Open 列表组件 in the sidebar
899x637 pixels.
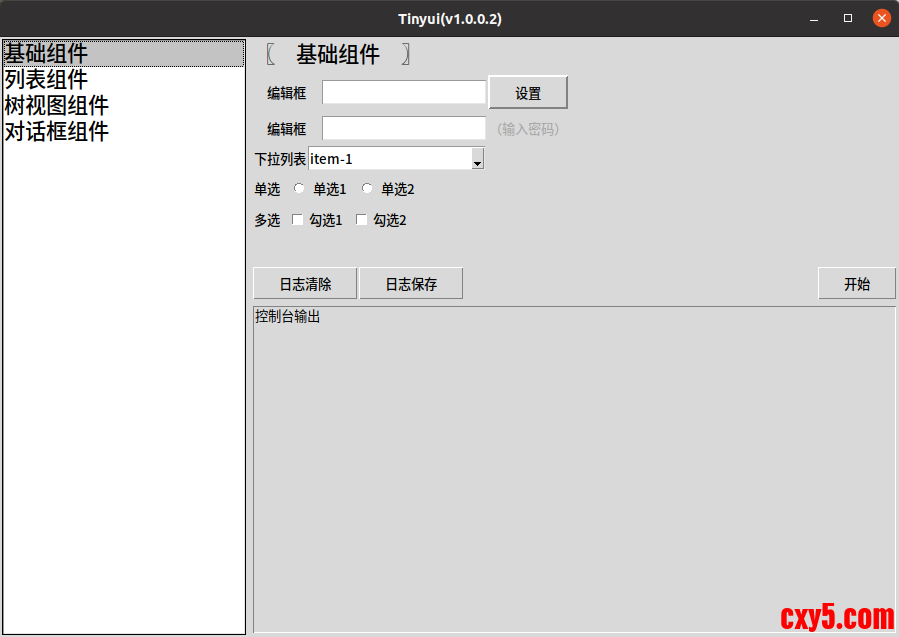pyautogui.click(x=46, y=80)
